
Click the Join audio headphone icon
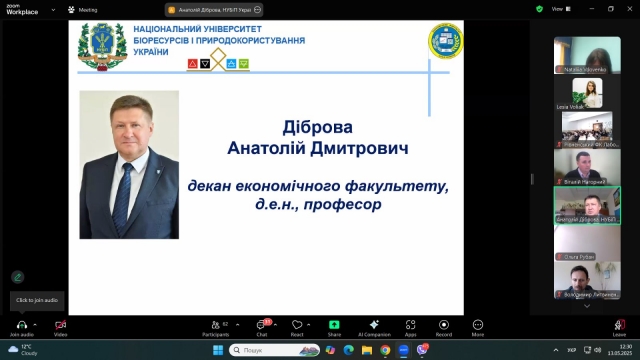(x=22, y=325)
